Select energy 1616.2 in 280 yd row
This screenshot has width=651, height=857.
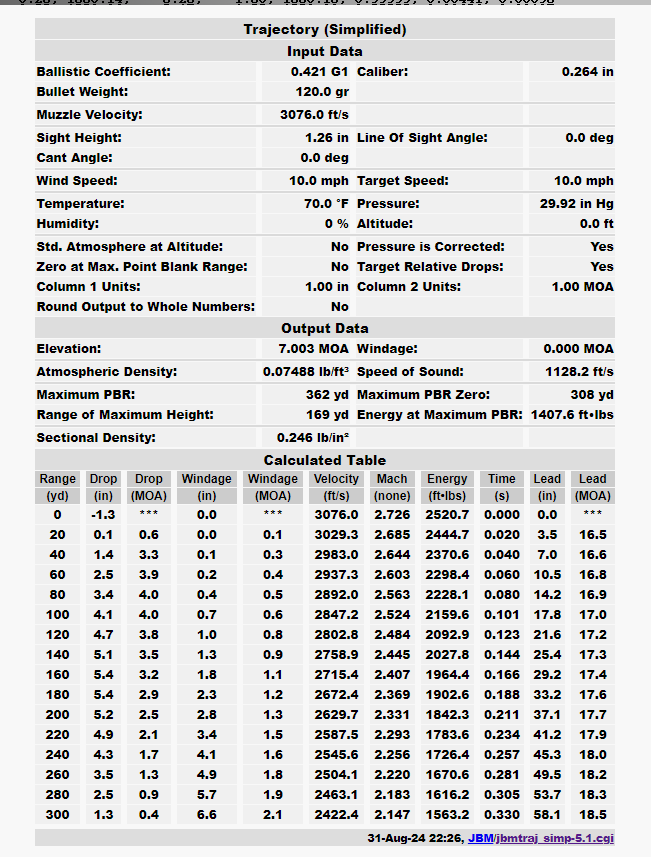coord(447,795)
